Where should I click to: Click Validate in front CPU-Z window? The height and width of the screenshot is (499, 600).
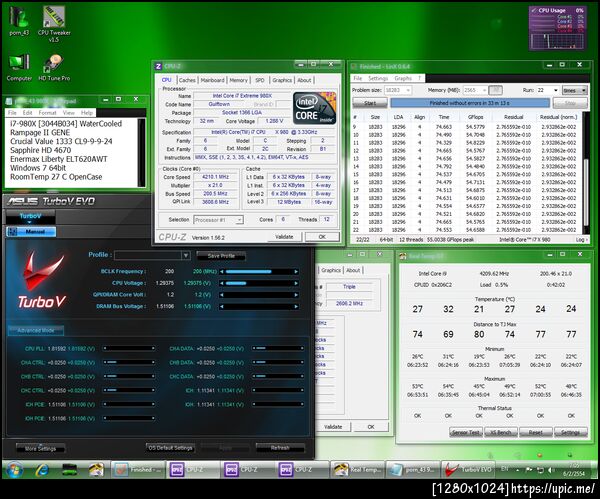(284, 237)
